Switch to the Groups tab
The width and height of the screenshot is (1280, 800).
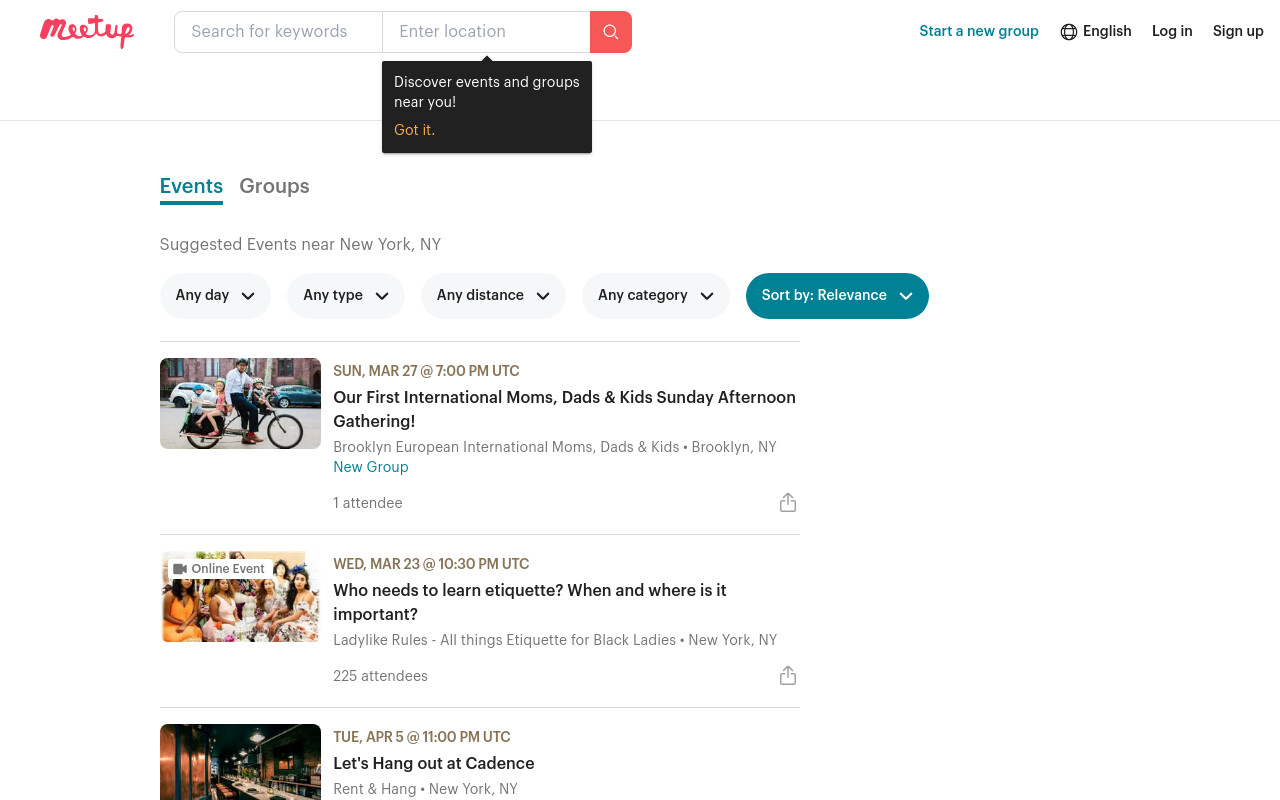(274, 187)
